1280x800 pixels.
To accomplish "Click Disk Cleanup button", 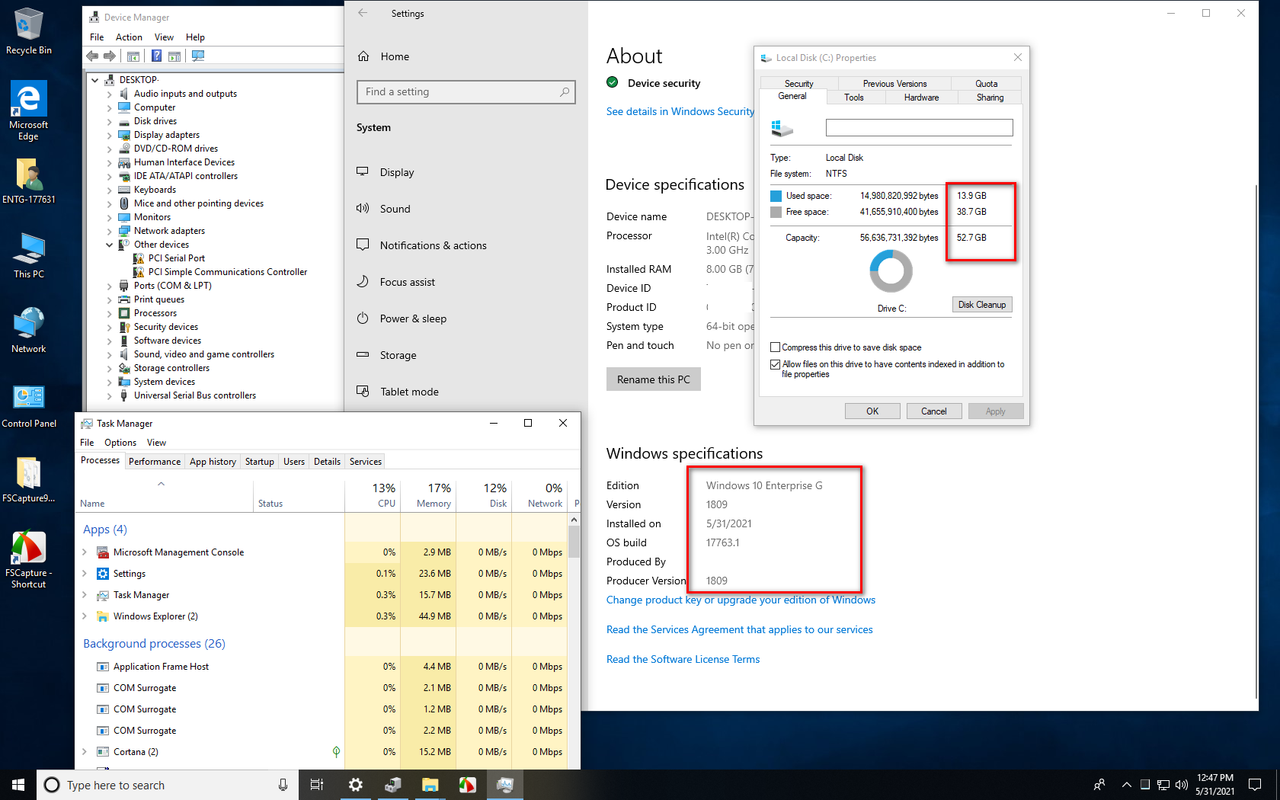I will (982, 304).
